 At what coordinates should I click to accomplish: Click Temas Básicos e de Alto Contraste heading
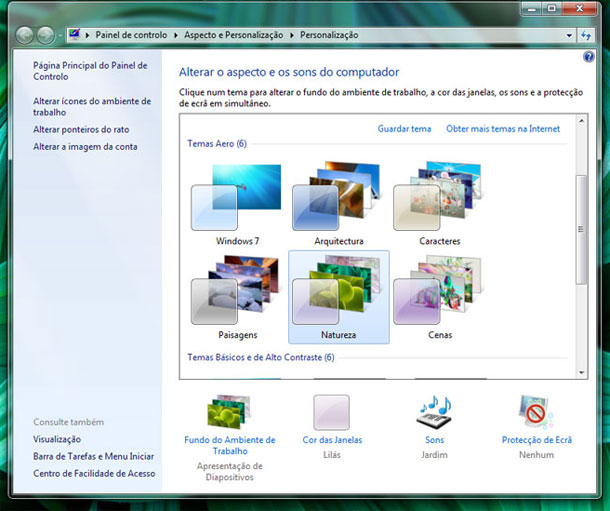click(x=261, y=357)
